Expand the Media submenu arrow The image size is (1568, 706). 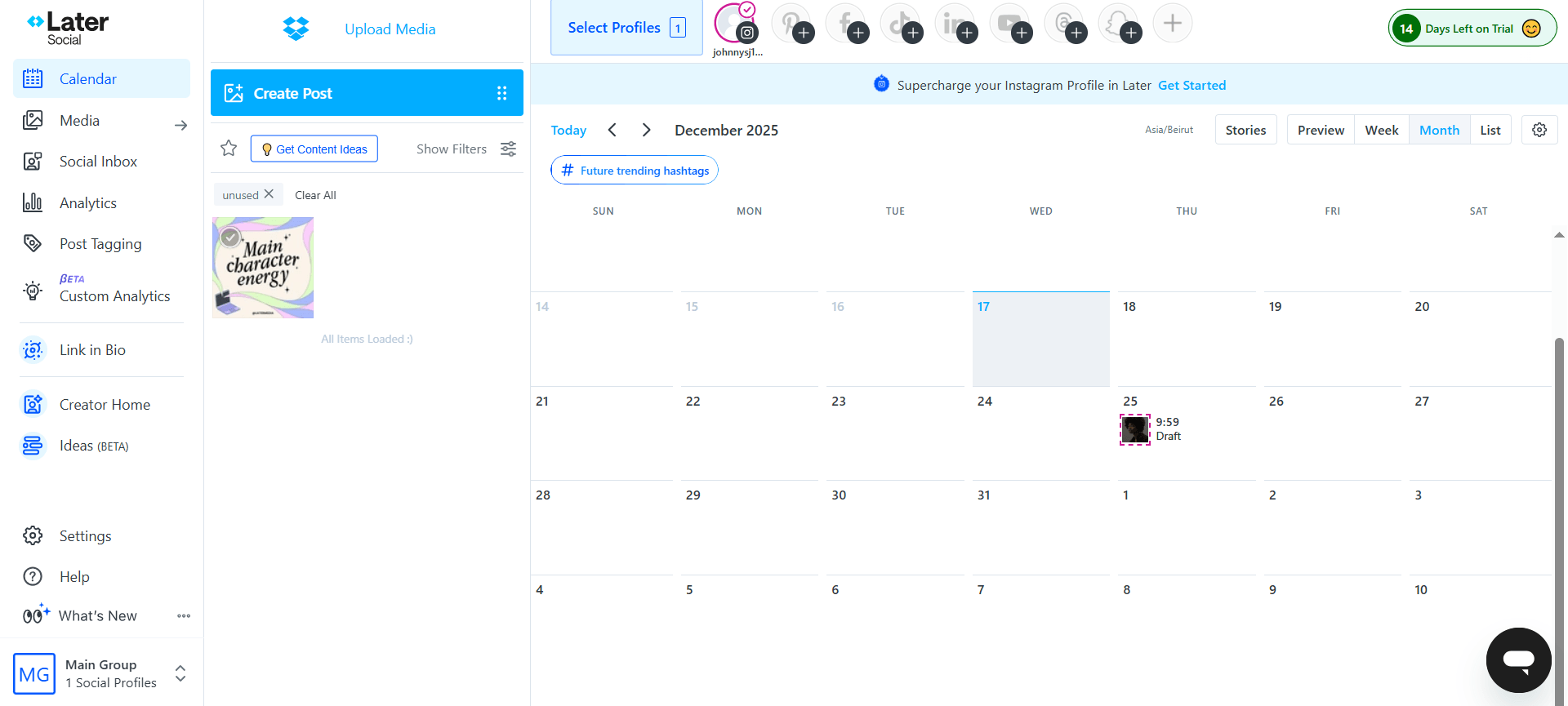click(x=181, y=125)
